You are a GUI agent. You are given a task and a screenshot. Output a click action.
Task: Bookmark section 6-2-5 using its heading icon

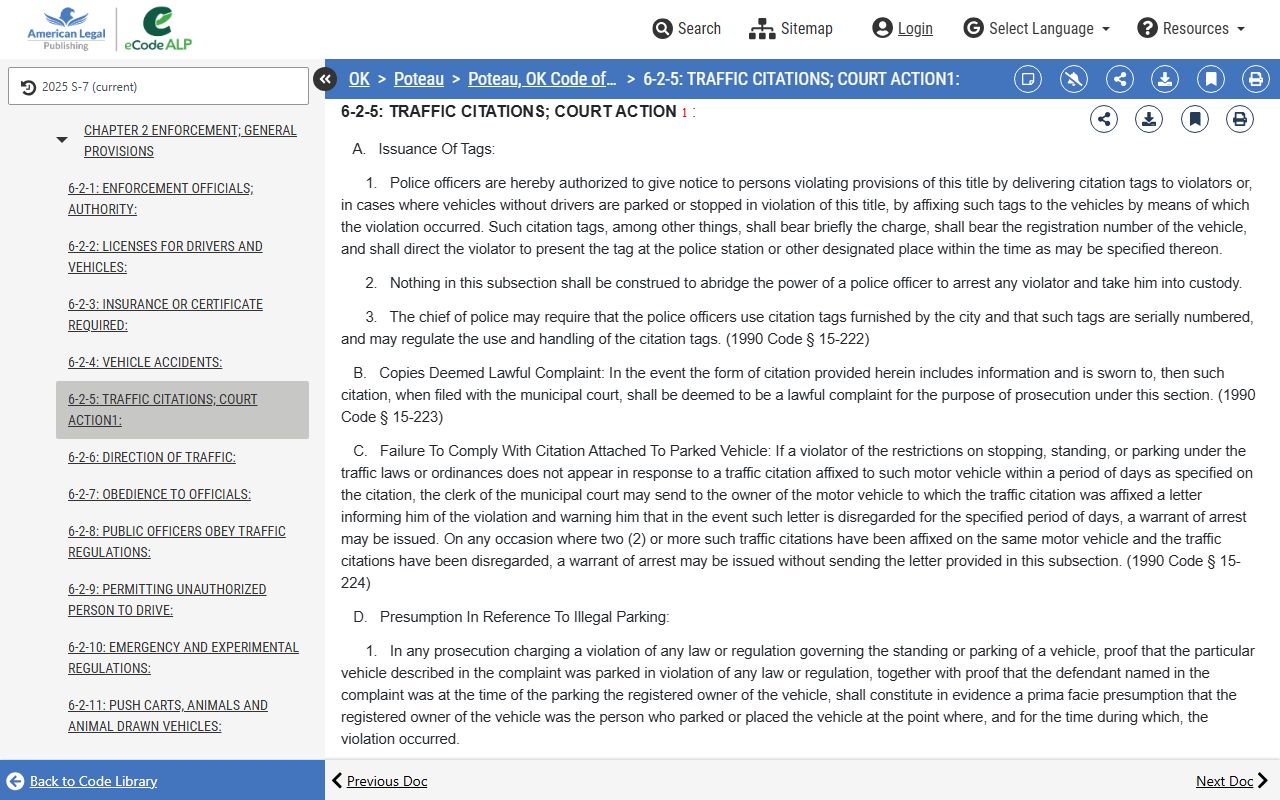(x=1195, y=120)
